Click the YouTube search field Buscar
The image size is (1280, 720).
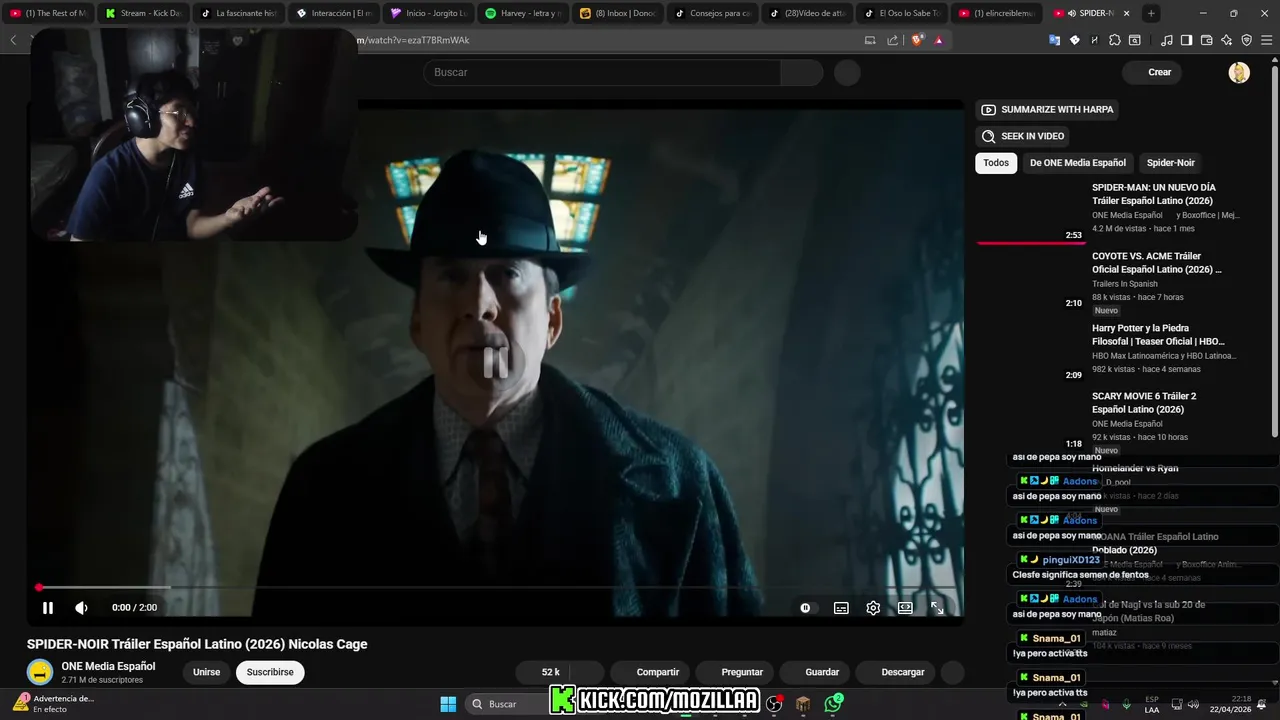pos(602,72)
